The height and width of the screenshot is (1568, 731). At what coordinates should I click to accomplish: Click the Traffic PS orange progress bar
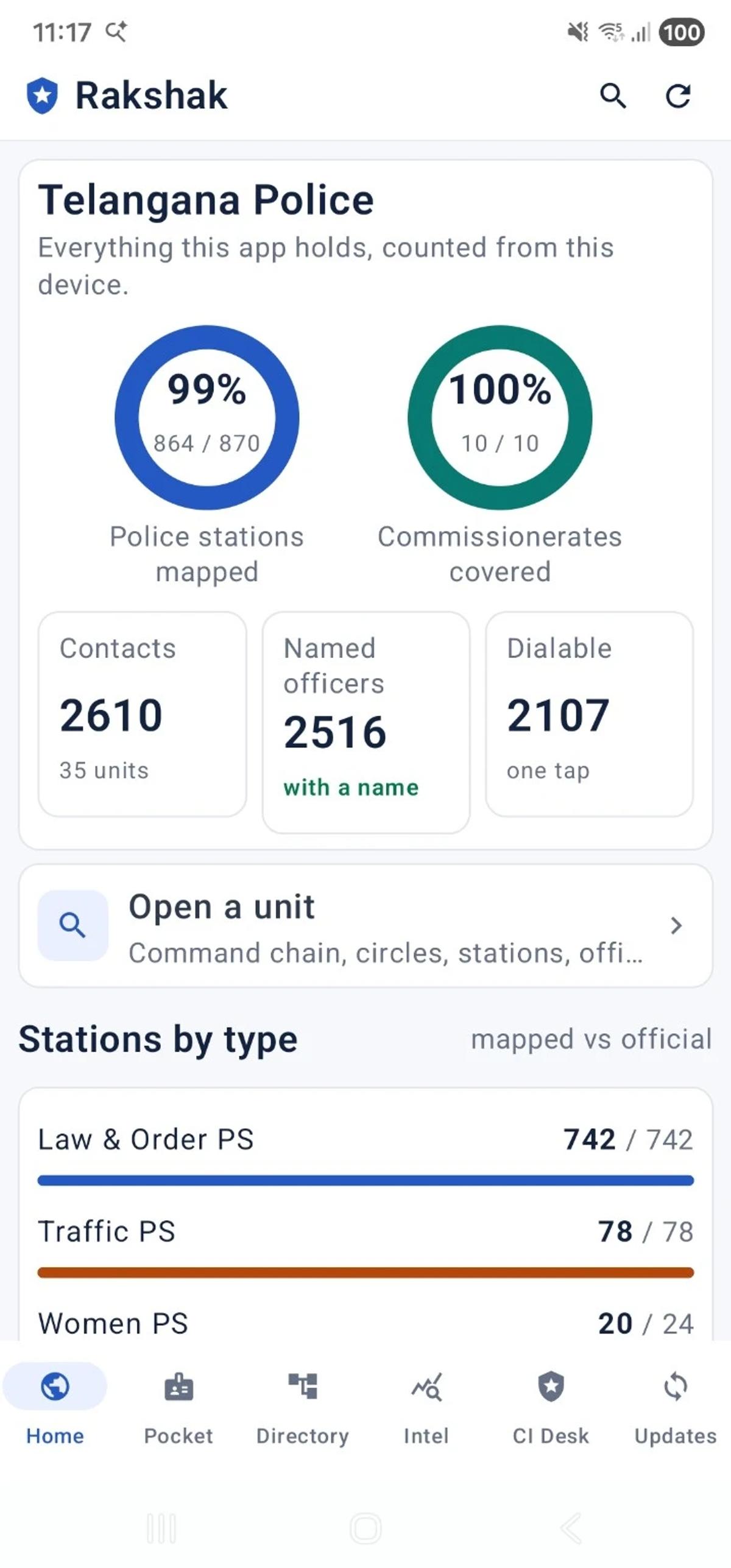click(x=365, y=1273)
